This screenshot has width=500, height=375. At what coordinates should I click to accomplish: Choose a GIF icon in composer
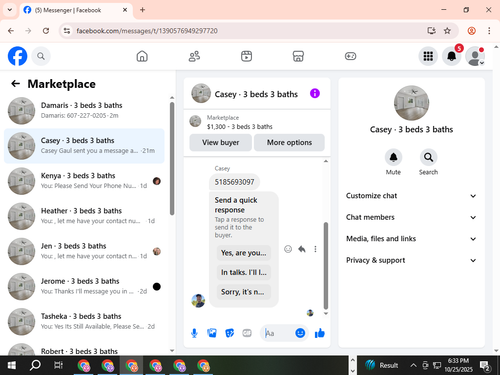coord(247,333)
